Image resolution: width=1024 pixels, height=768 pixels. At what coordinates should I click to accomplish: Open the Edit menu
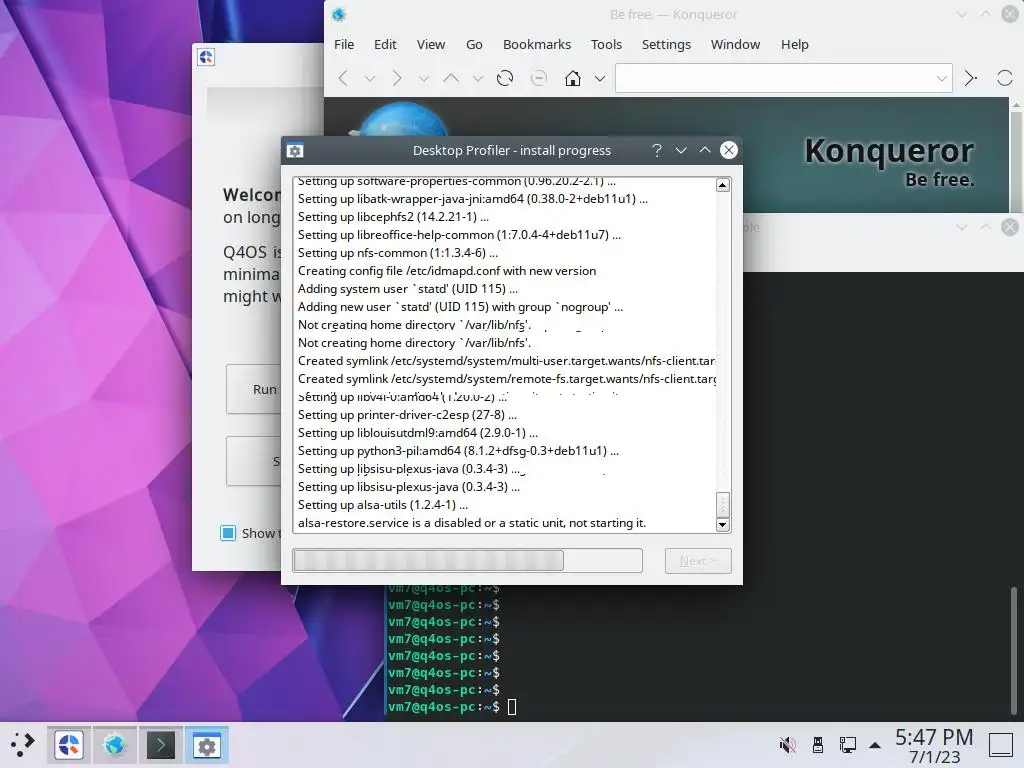385,44
